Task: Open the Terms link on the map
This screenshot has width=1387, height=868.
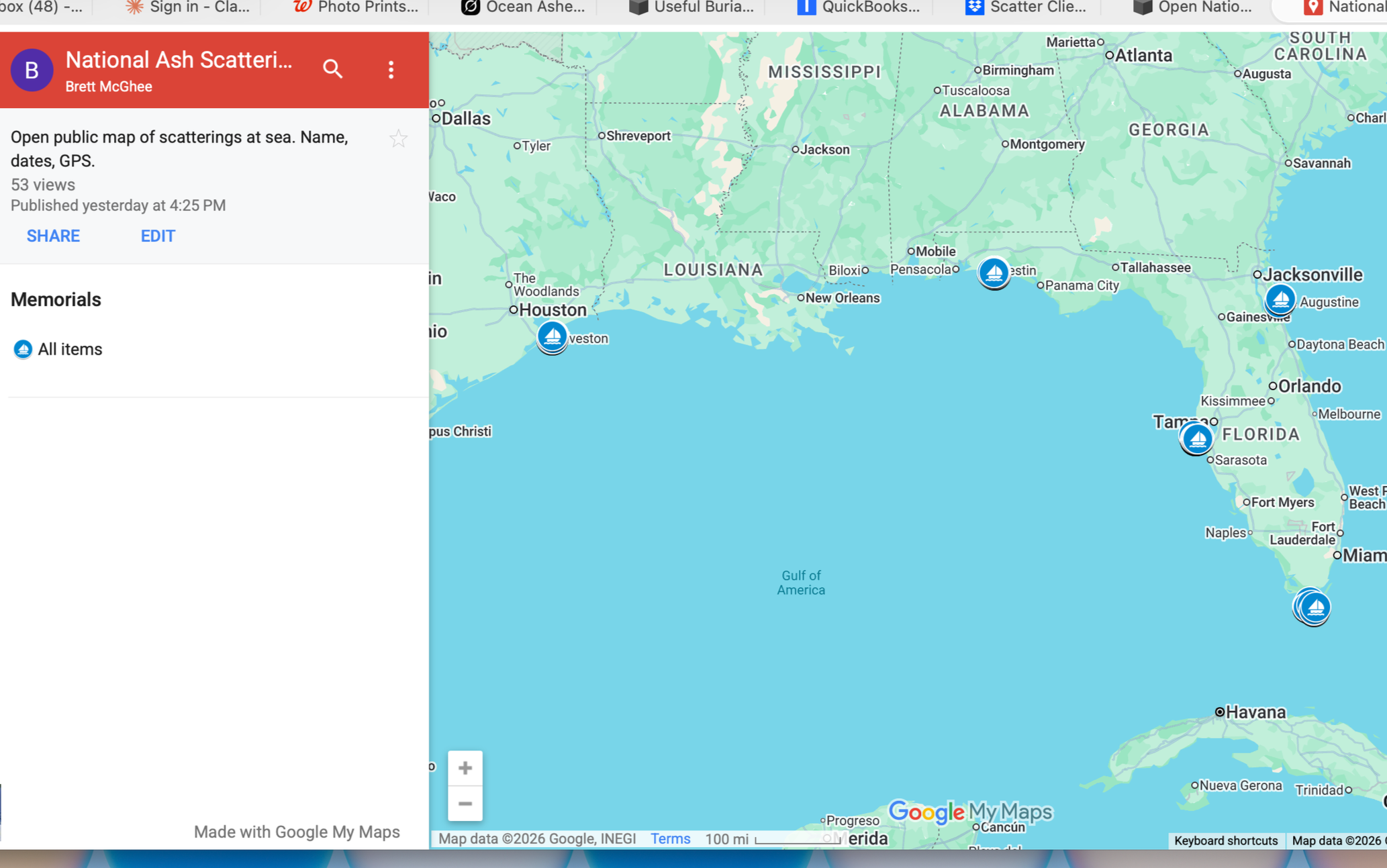Action: [670, 838]
